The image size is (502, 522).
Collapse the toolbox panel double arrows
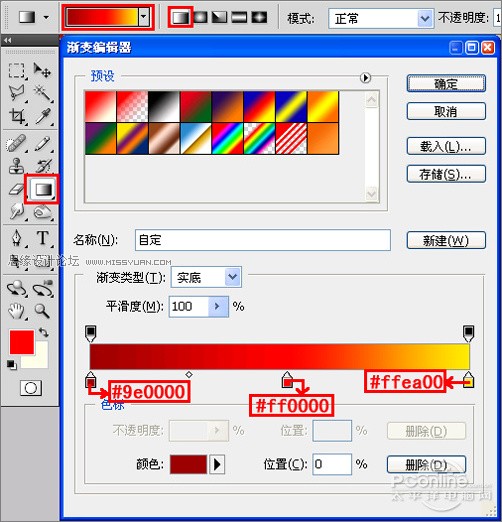(x=7, y=40)
